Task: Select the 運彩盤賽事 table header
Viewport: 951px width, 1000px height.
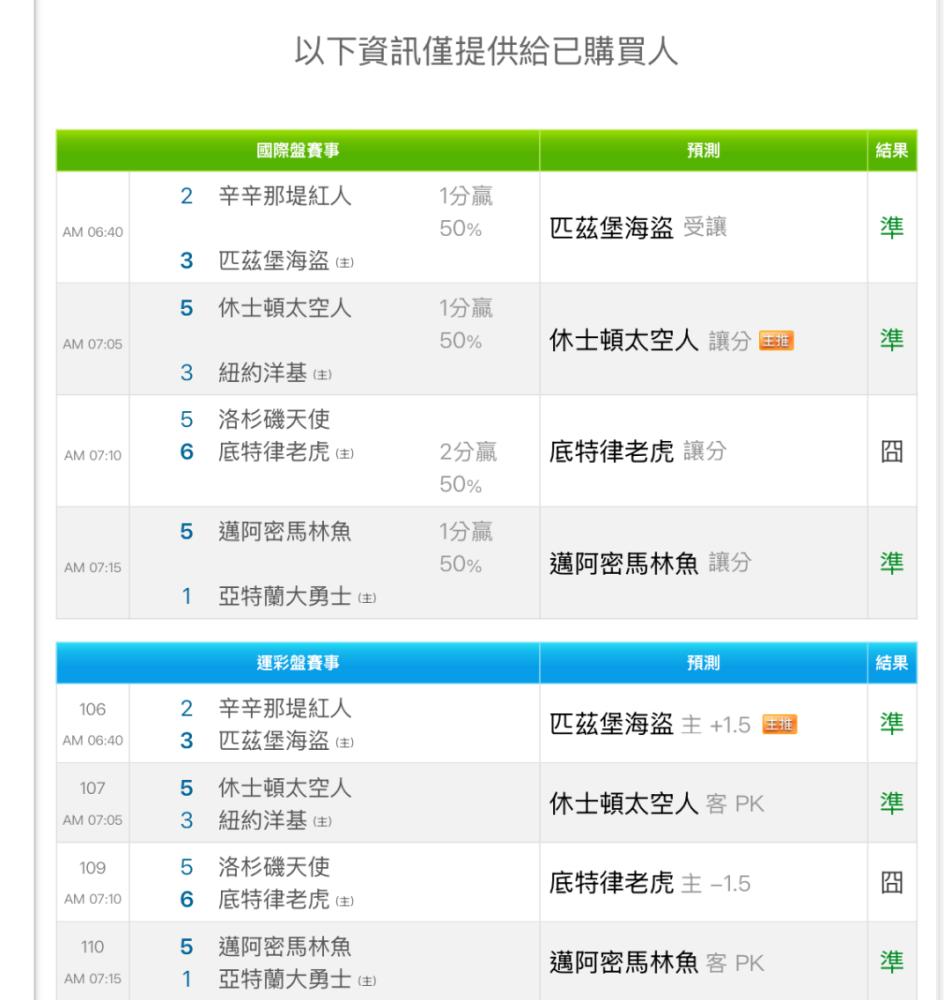Action: click(298, 663)
